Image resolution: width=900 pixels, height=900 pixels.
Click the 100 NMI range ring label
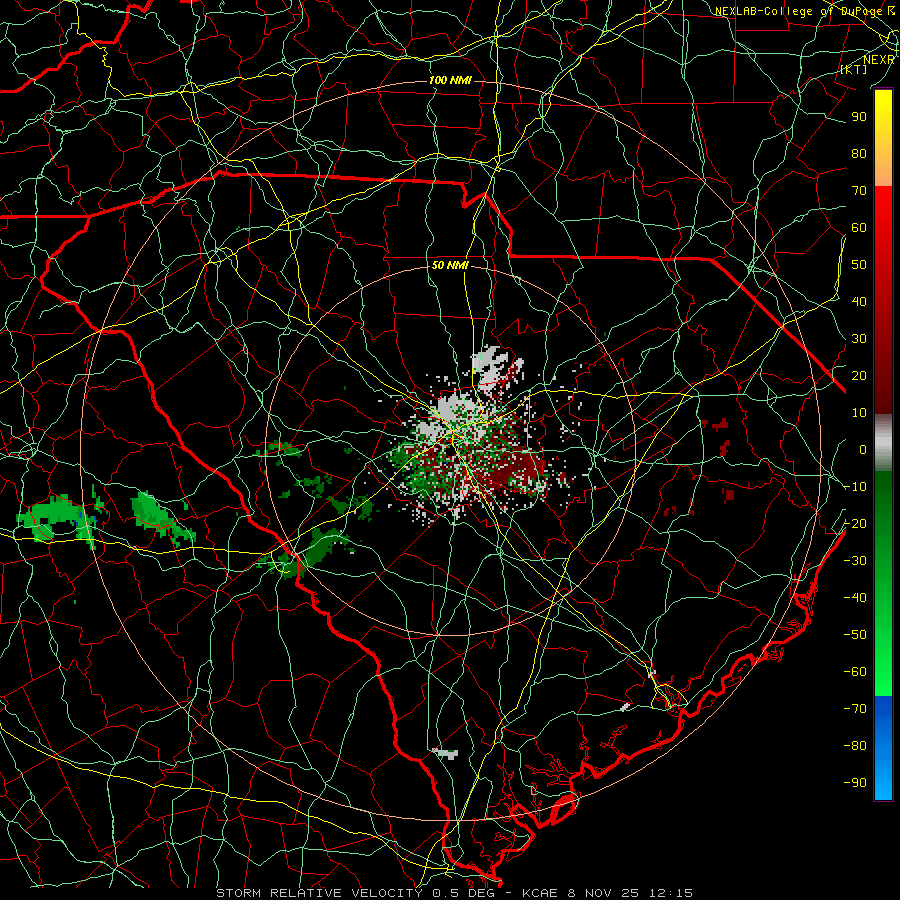(450, 80)
